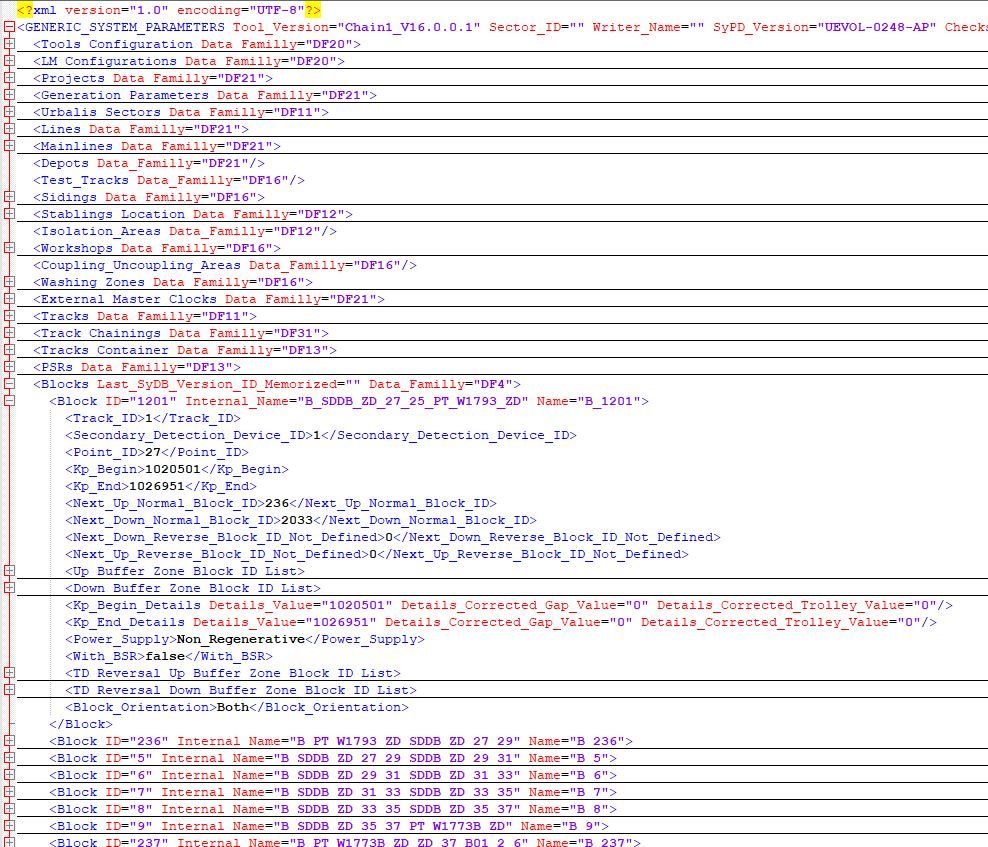Expand the PSRs node

pyautogui.click(x=9, y=367)
